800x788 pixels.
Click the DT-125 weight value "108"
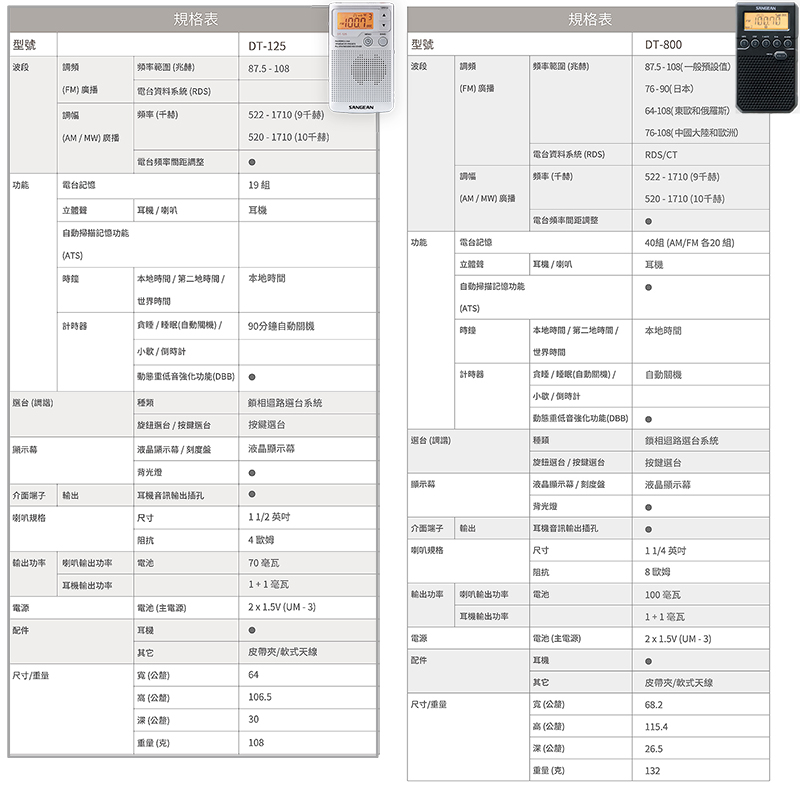pyautogui.click(x=256, y=743)
